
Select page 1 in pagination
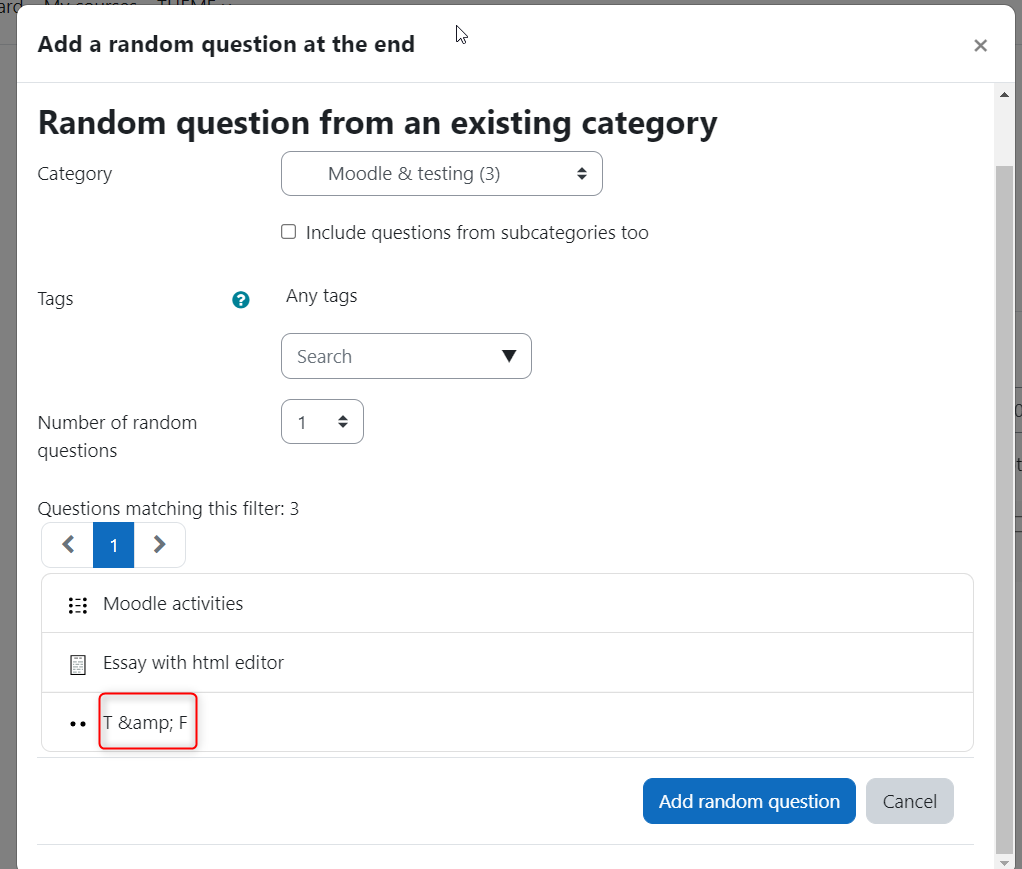[x=113, y=544]
